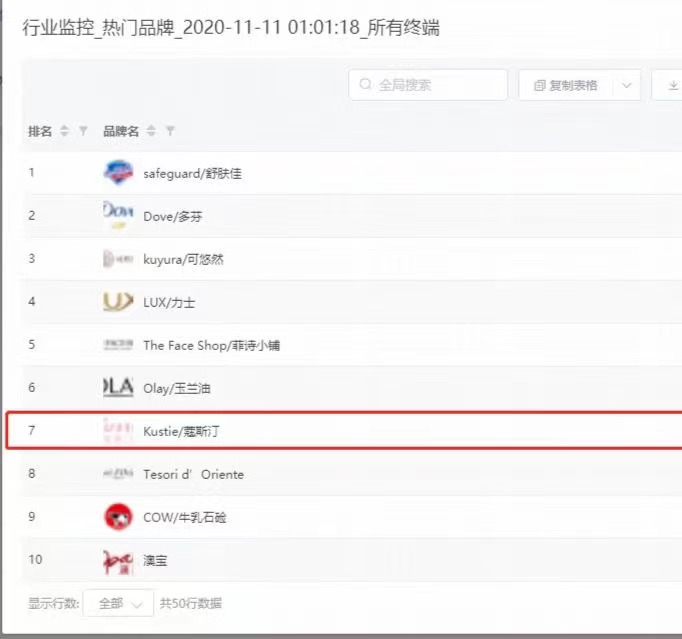Click the magnifier icon in search box
The height and width of the screenshot is (639, 682).
coord(365,86)
